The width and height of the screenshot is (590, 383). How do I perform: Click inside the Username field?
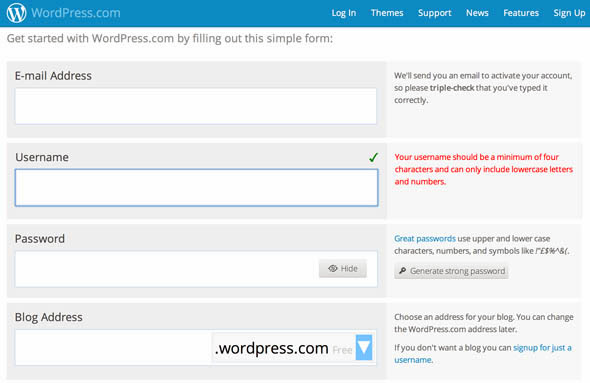click(x=196, y=187)
